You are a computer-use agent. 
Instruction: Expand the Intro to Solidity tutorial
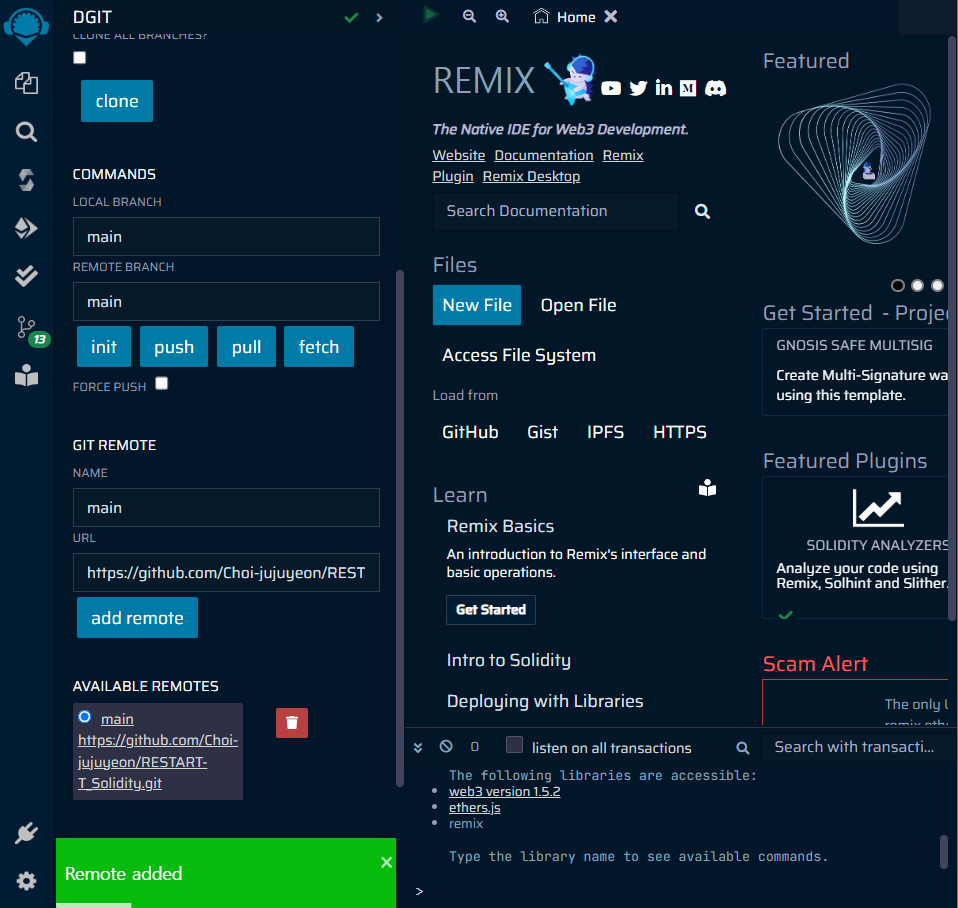point(579,661)
